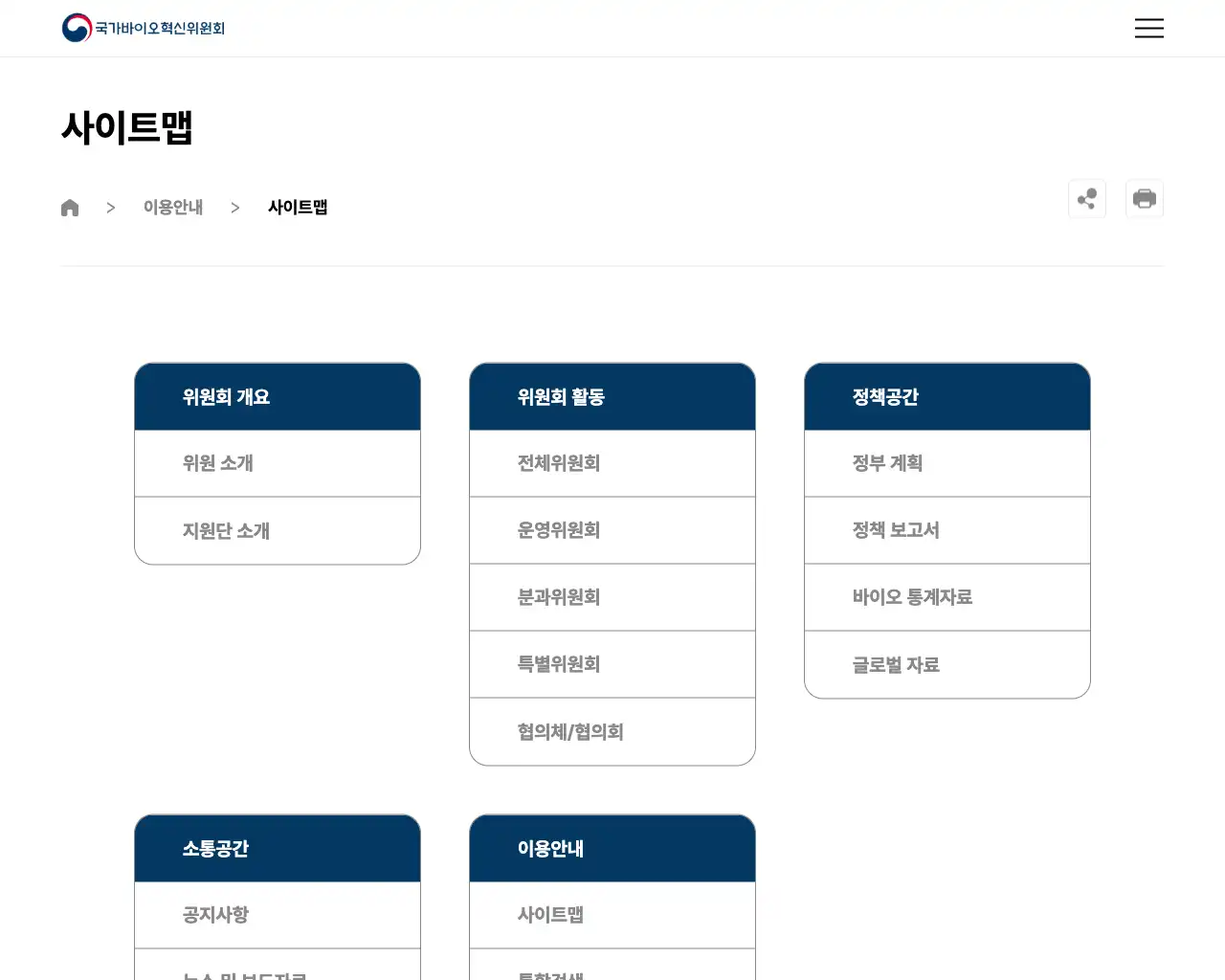Open the 위원회 개요 section header
Screen dimensions: 1225x980
click(278, 397)
